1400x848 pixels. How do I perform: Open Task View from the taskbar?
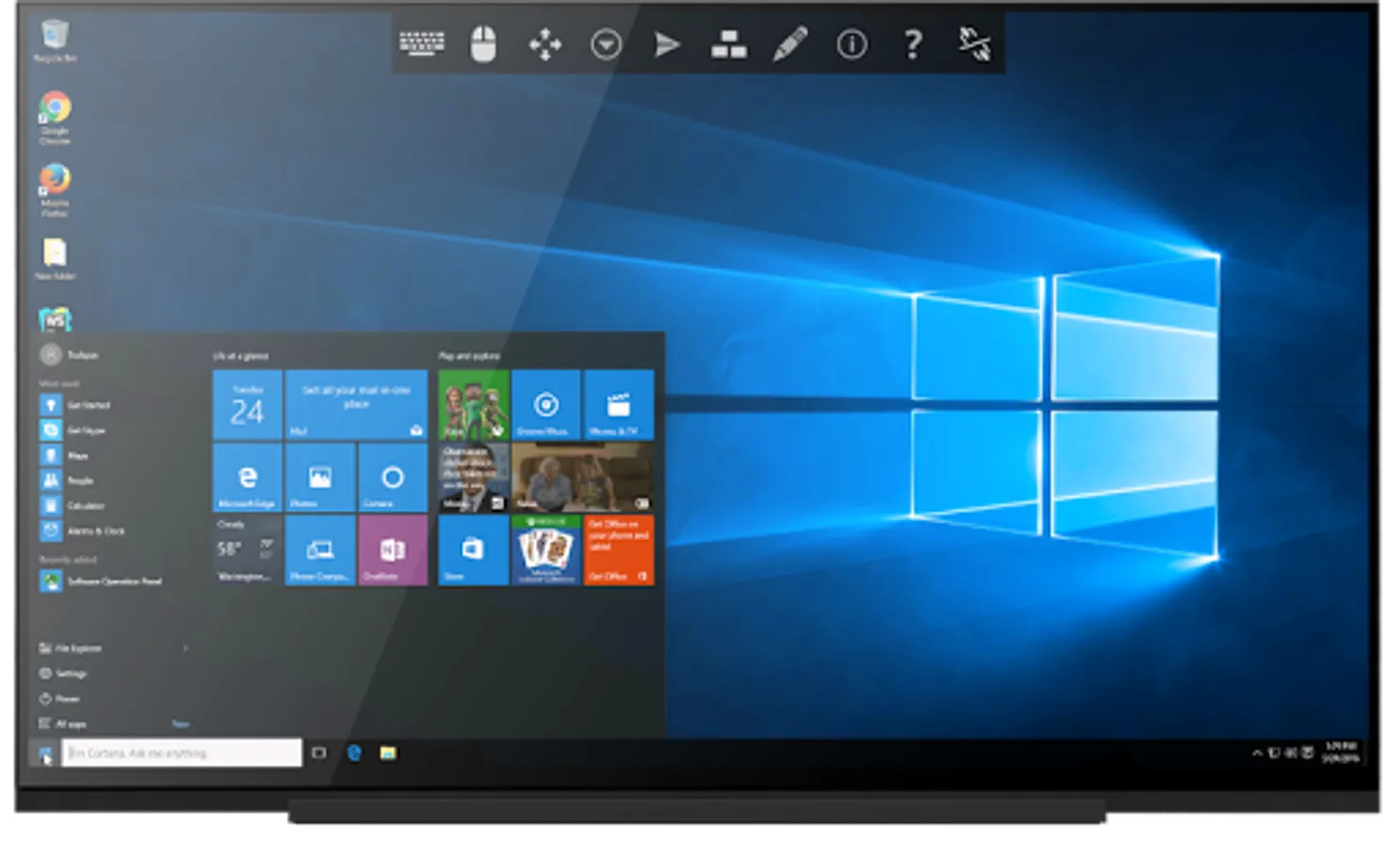tap(319, 753)
